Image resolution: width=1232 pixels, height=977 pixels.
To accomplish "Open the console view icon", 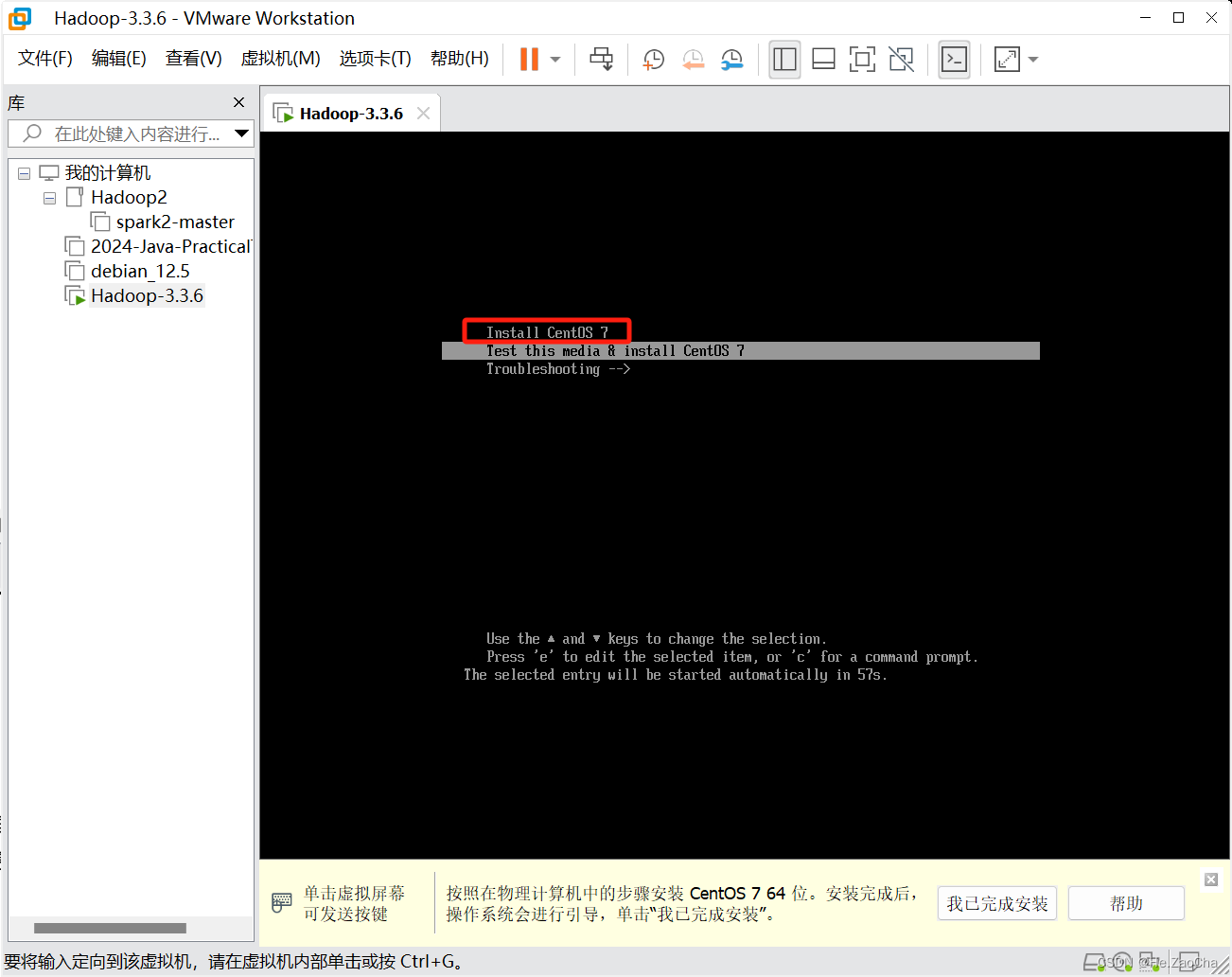I will (x=954, y=60).
